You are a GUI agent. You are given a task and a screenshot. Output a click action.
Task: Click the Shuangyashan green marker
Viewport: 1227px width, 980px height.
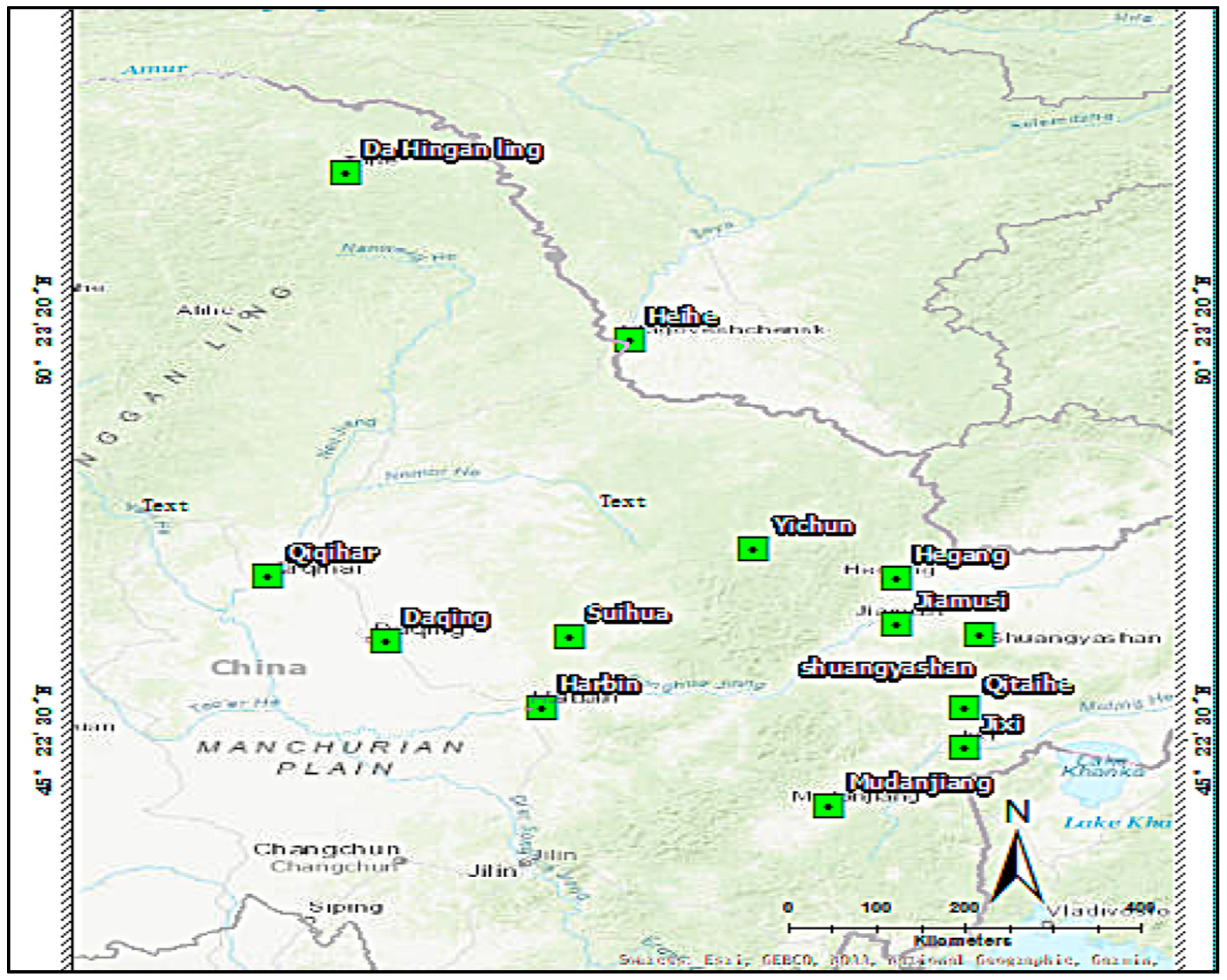point(978,635)
